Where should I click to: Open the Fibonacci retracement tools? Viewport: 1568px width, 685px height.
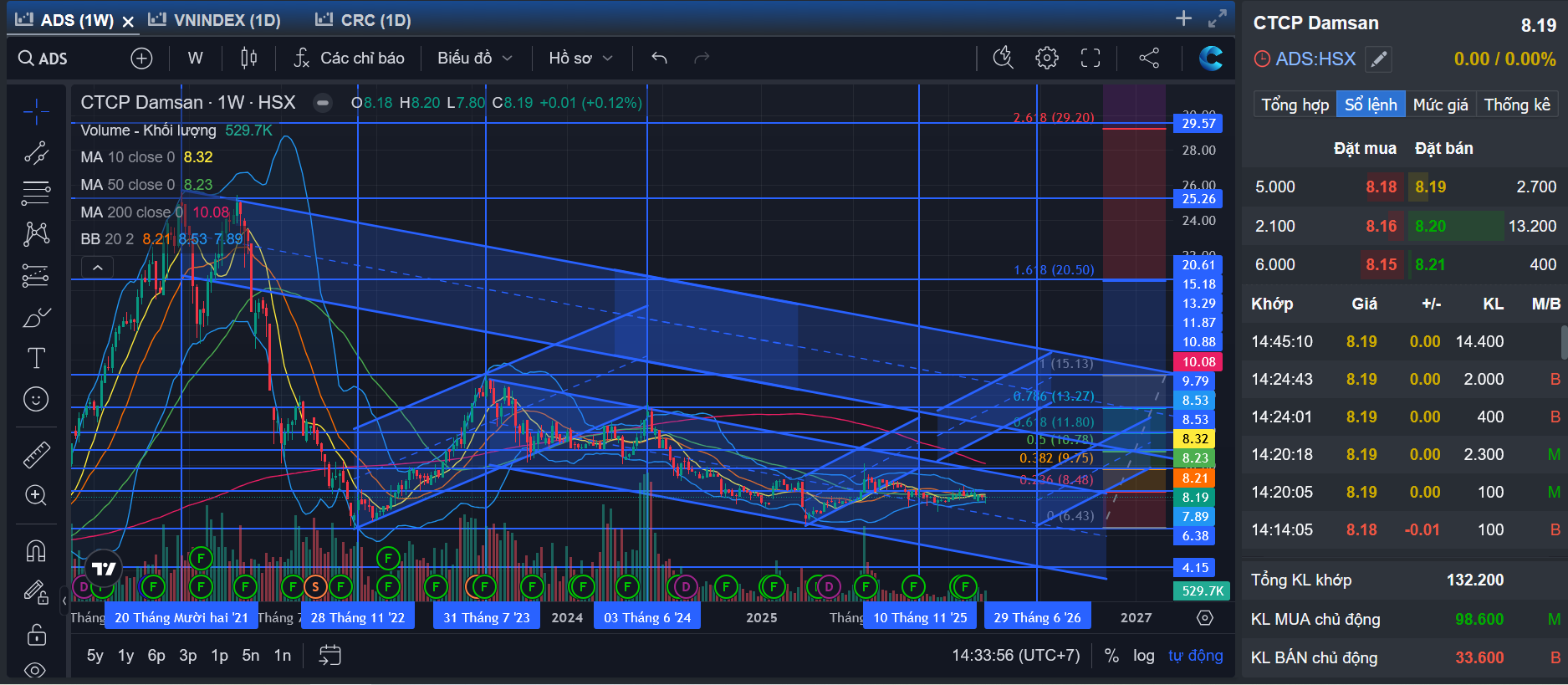pos(36,193)
